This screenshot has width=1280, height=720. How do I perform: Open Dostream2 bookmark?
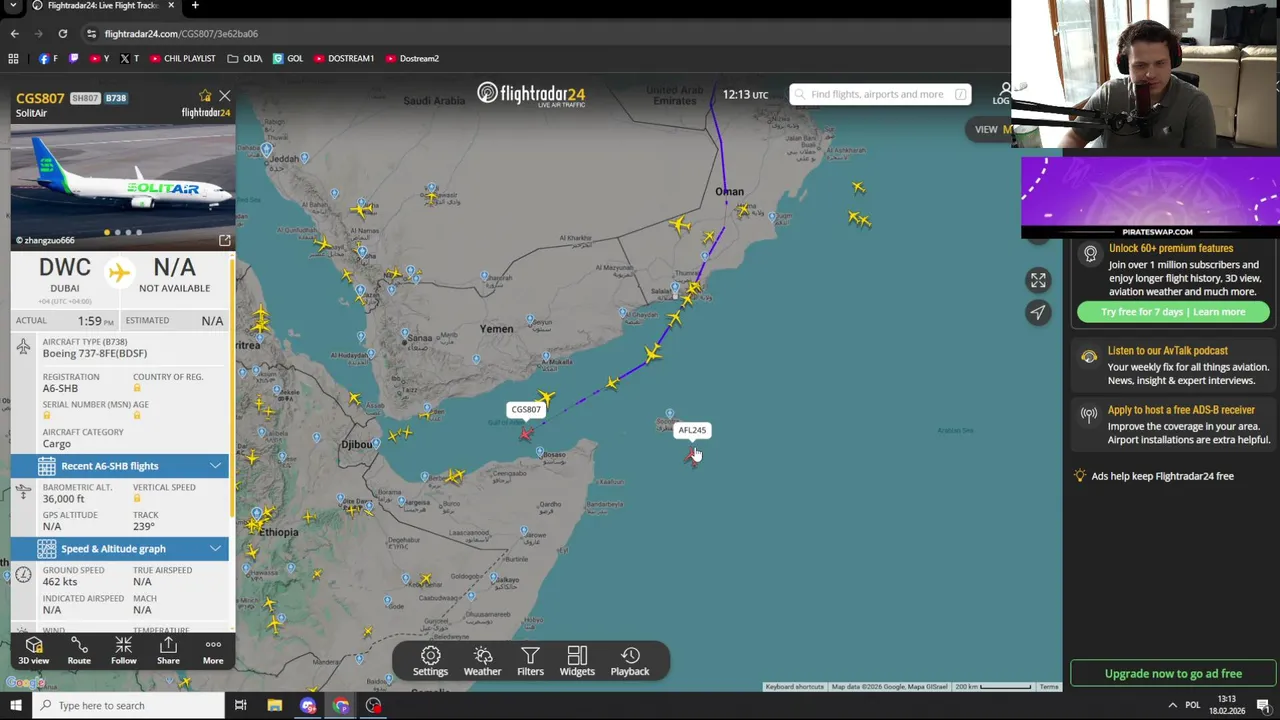pyautogui.click(x=412, y=58)
